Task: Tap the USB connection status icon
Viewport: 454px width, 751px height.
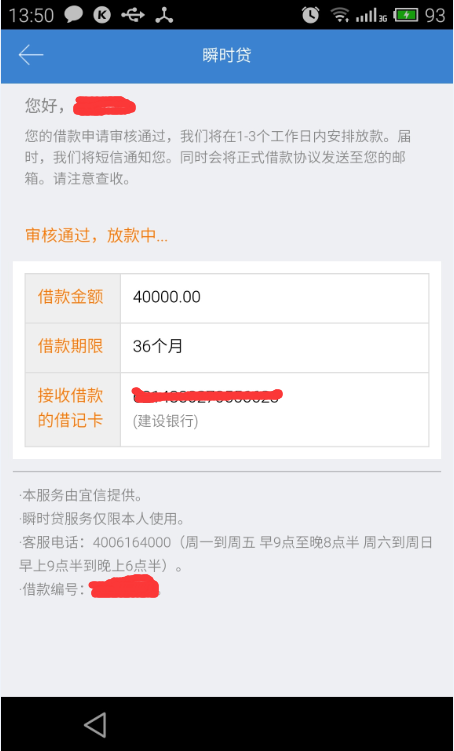Action: tap(133, 15)
